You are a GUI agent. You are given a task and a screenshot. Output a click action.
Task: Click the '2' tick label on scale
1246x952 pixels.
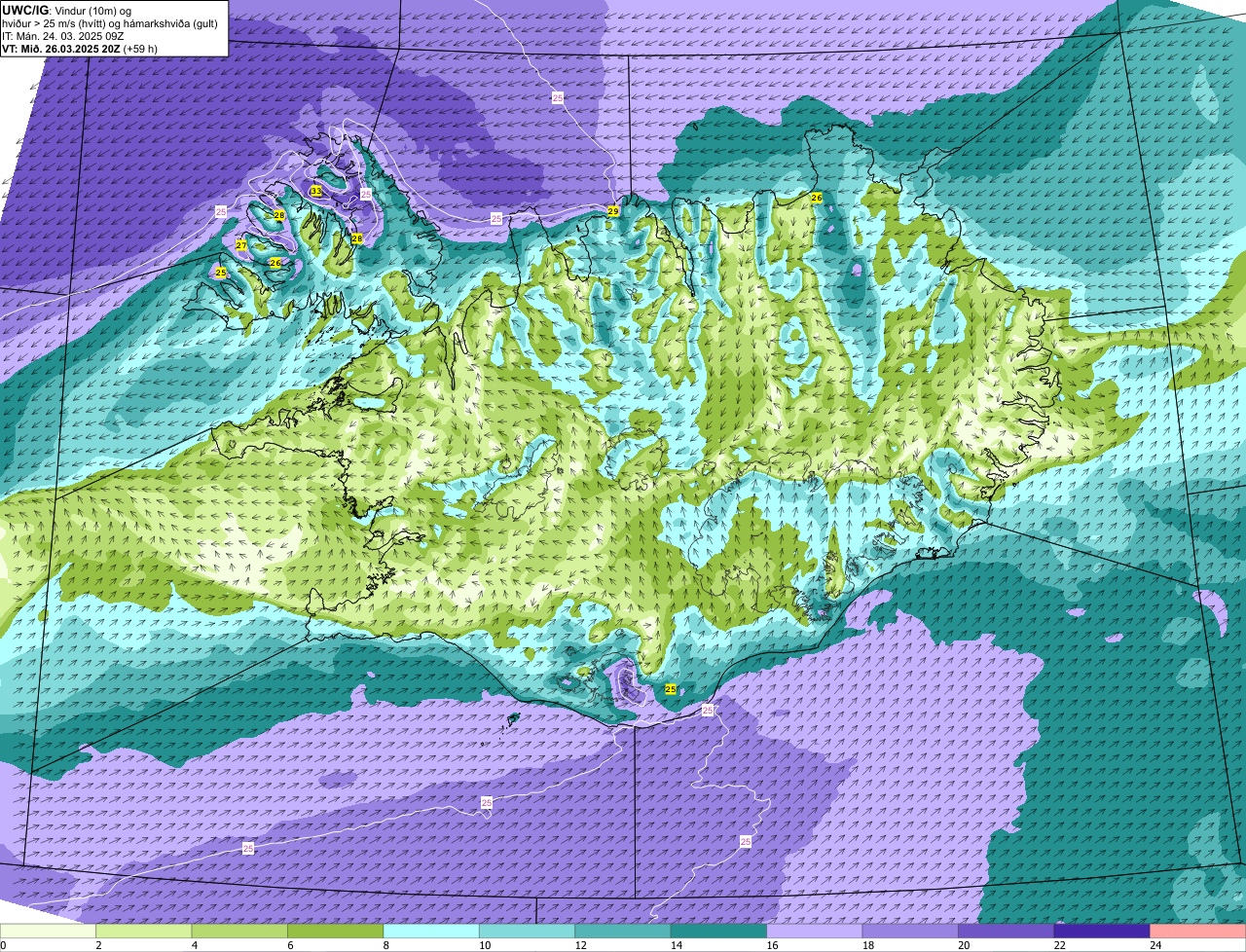pyautogui.click(x=98, y=945)
